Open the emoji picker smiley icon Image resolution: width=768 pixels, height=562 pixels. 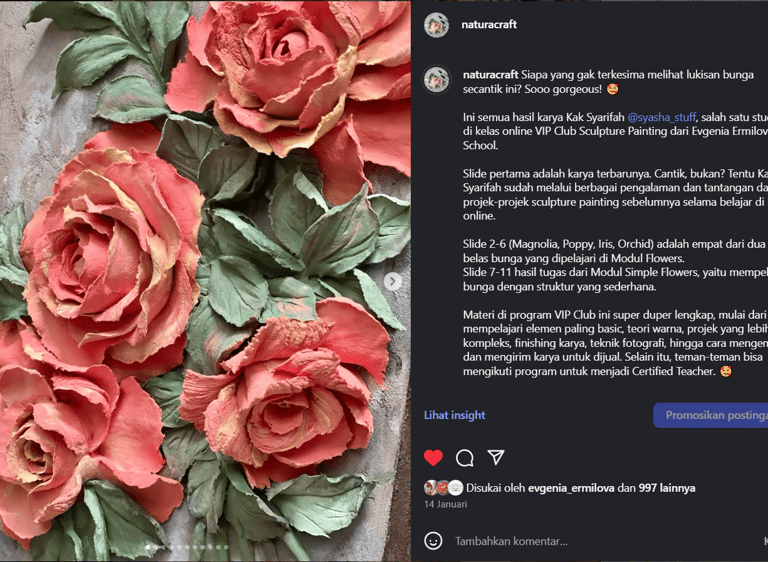point(433,541)
